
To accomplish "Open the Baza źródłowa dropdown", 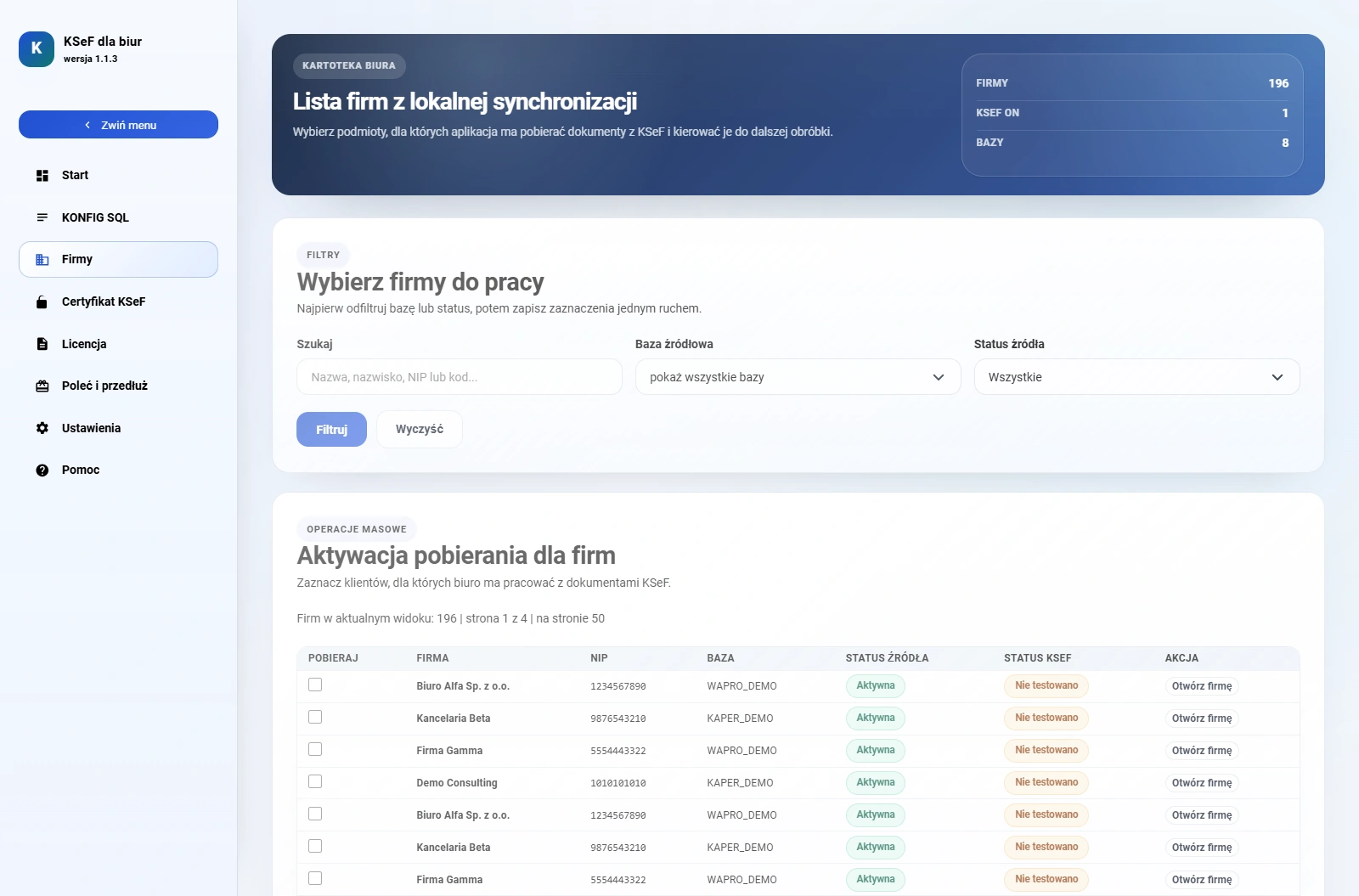I will pos(798,377).
